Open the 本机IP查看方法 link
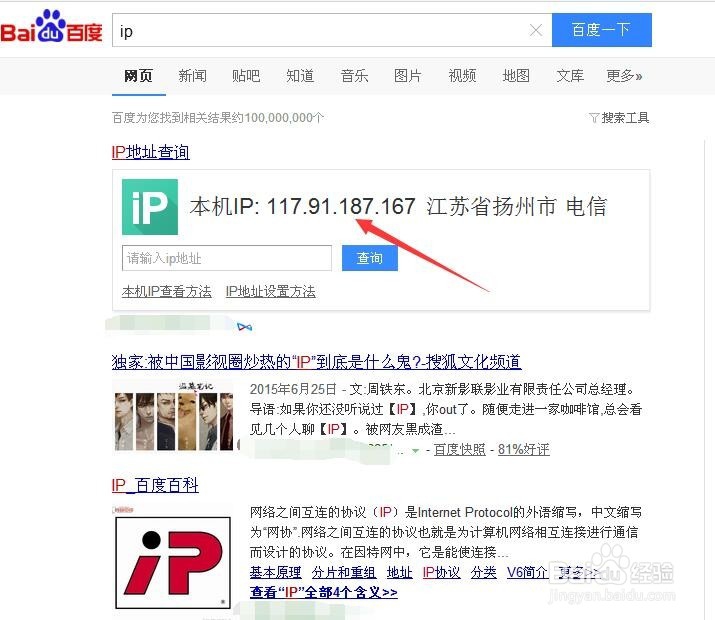This screenshot has width=715, height=620. pyautogui.click(x=166, y=291)
